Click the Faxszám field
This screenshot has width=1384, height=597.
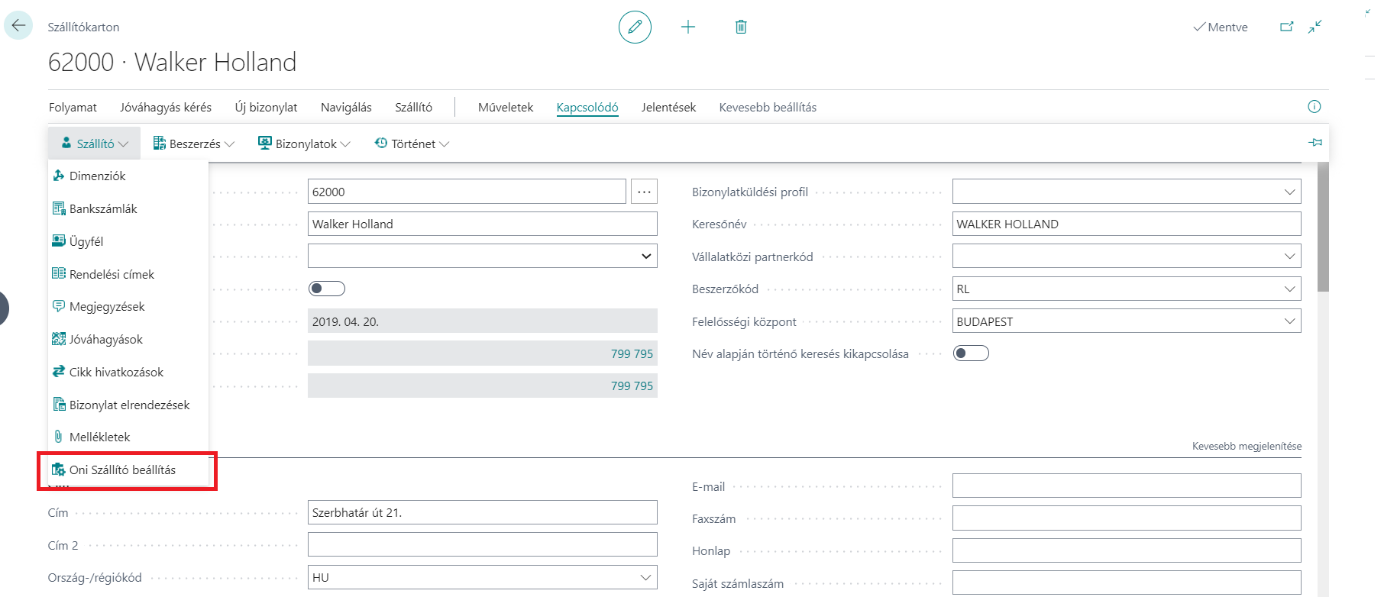click(x=1126, y=518)
